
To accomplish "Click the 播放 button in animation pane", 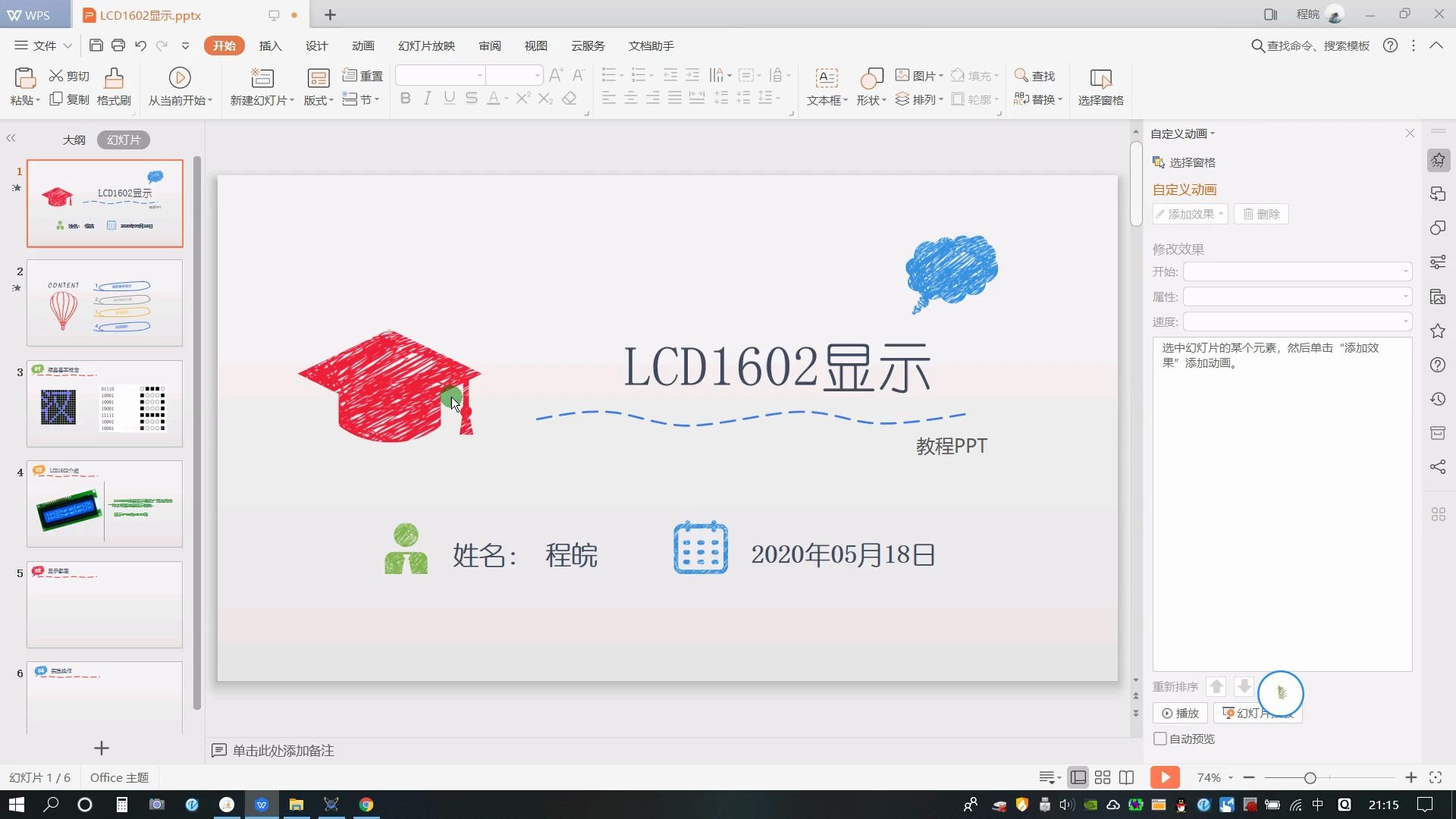I will [1180, 713].
